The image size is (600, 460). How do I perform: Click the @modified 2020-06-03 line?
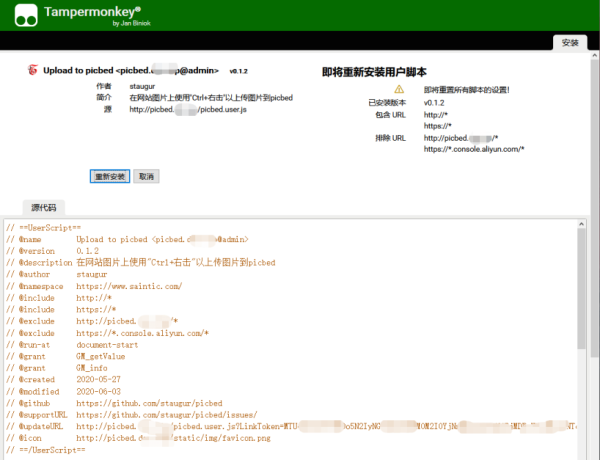(x=63, y=391)
